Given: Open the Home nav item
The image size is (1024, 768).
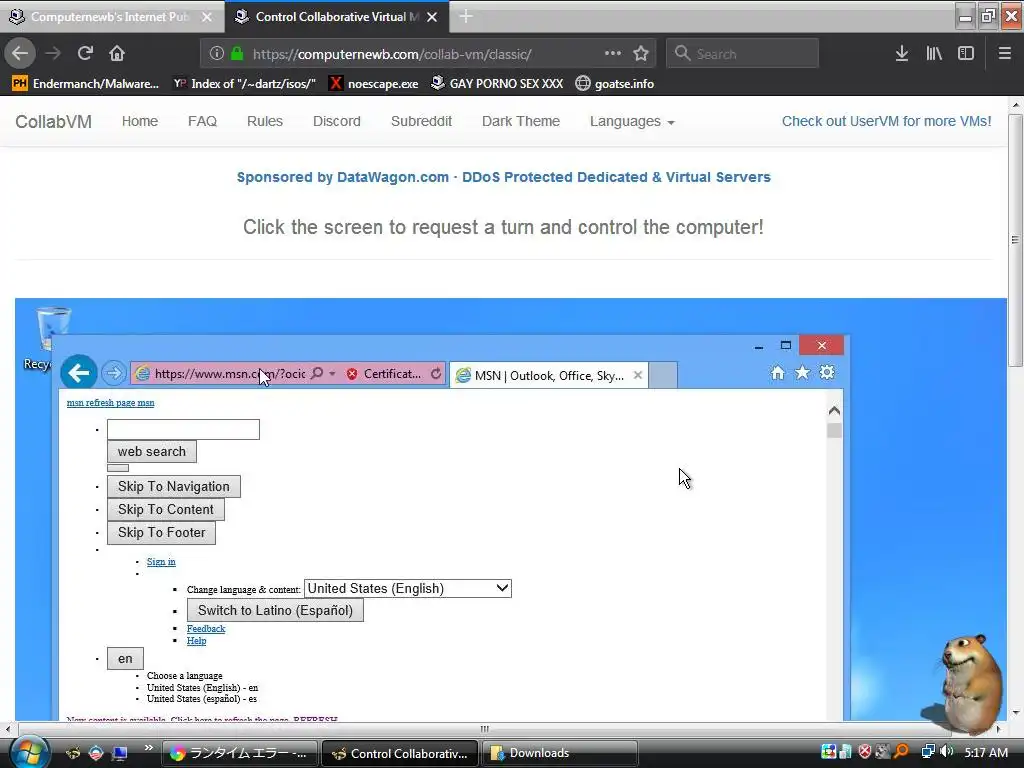Looking at the screenshot, I should pyautogui.click(x=140, y=121).
